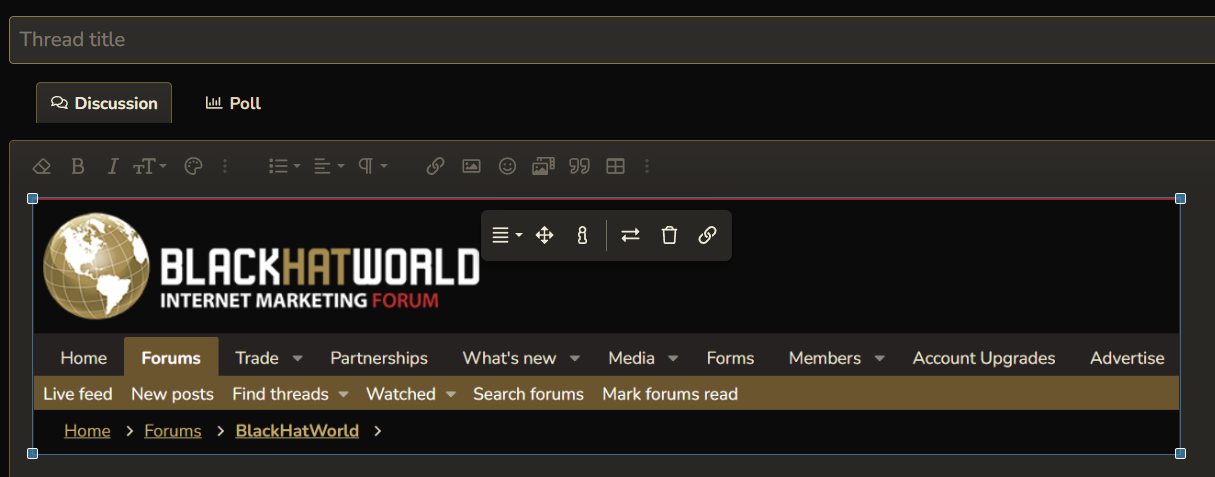Expand the What's new dropdown arrow

(575, 358)
